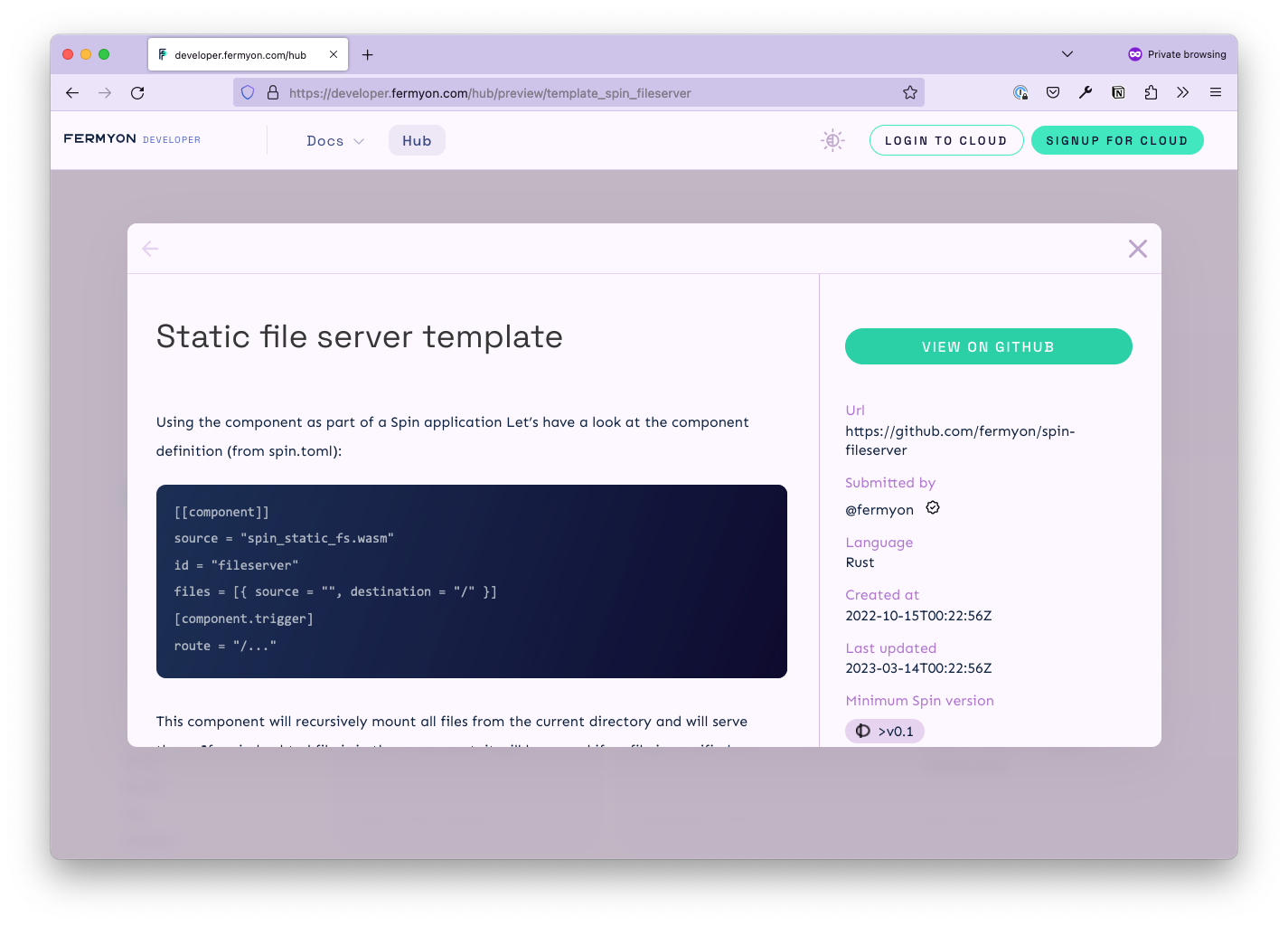Open the github.com/fermyon/spin-fileserver URL
Image resolution: width=1288 pixels, height=926 pixels.
click(960, 440)
